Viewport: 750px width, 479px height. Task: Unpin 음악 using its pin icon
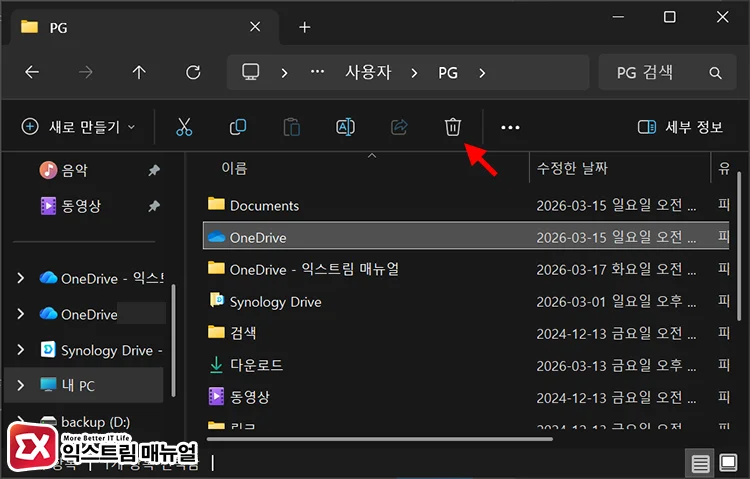(154, 170)
